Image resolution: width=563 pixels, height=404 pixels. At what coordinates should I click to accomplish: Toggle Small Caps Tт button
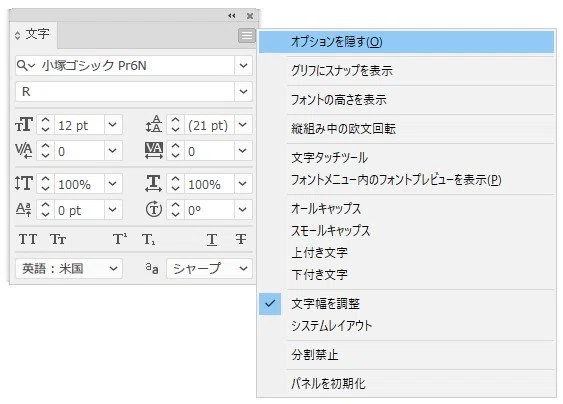[x=58, y=239]
